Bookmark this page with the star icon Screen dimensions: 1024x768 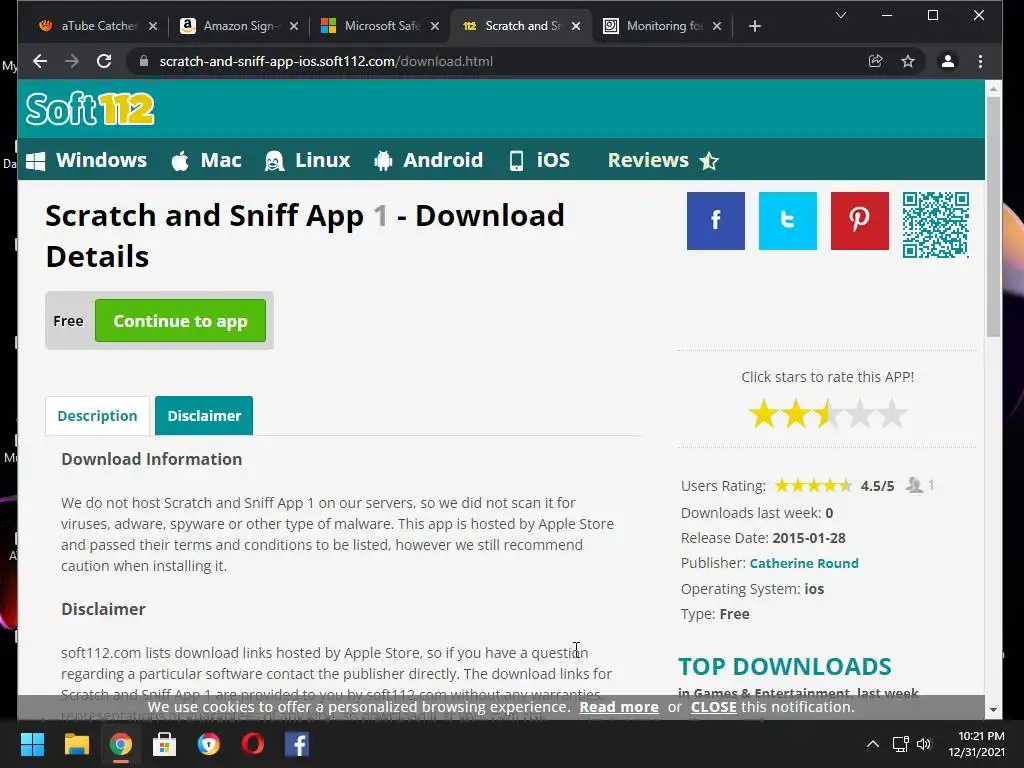click(908, 61)
